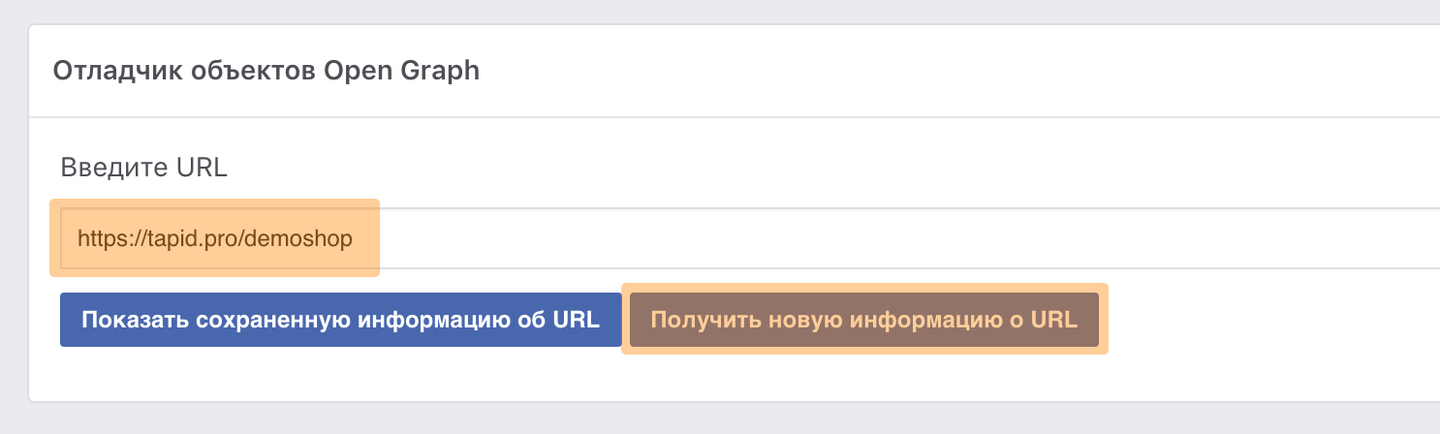Click "demoshop" at end of entered URL

click(x=306, y=240)
